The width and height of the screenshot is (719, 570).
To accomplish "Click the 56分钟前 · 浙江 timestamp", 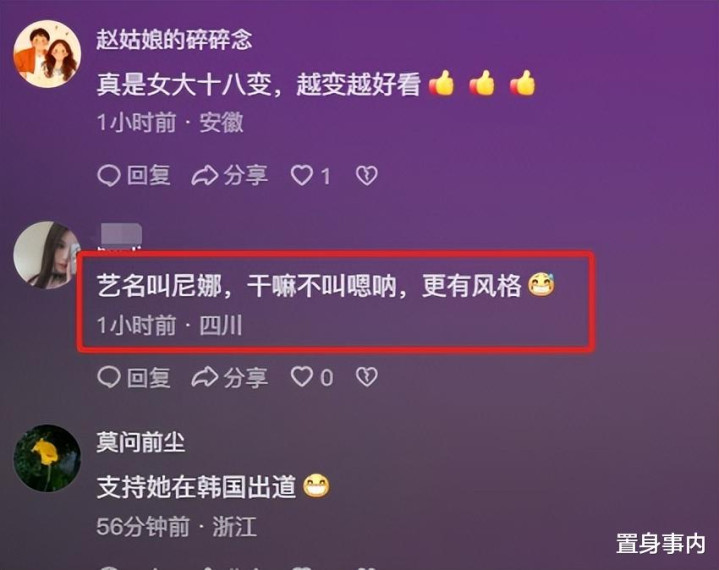I will [177, 527].
